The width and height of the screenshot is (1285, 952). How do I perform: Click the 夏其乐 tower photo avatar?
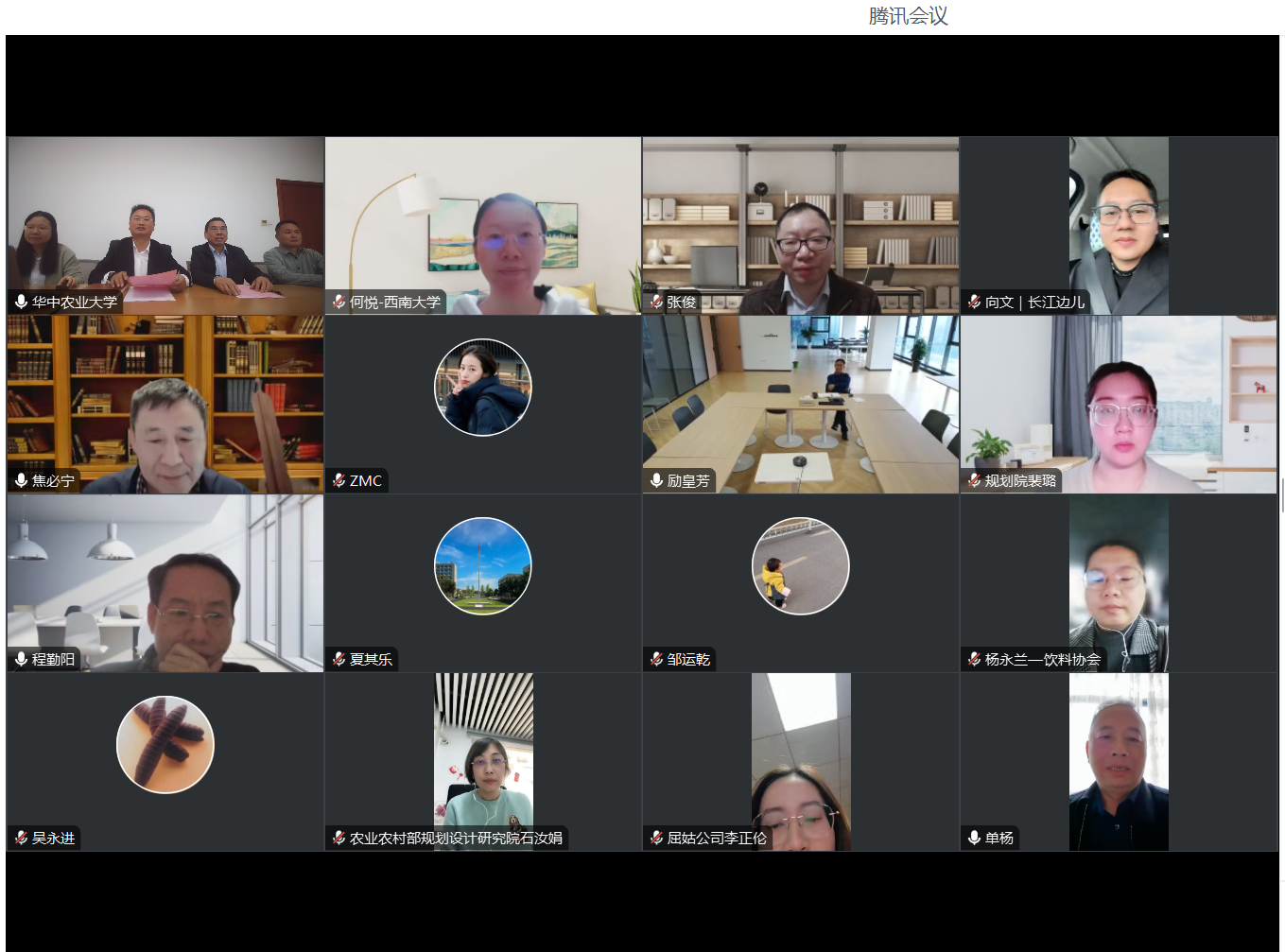[483, 566]
